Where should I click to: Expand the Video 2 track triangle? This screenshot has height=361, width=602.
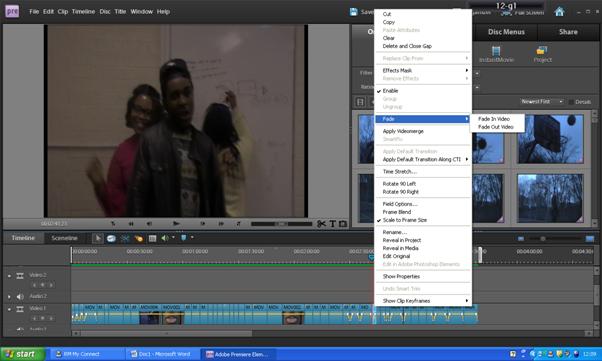click(9, 275)
